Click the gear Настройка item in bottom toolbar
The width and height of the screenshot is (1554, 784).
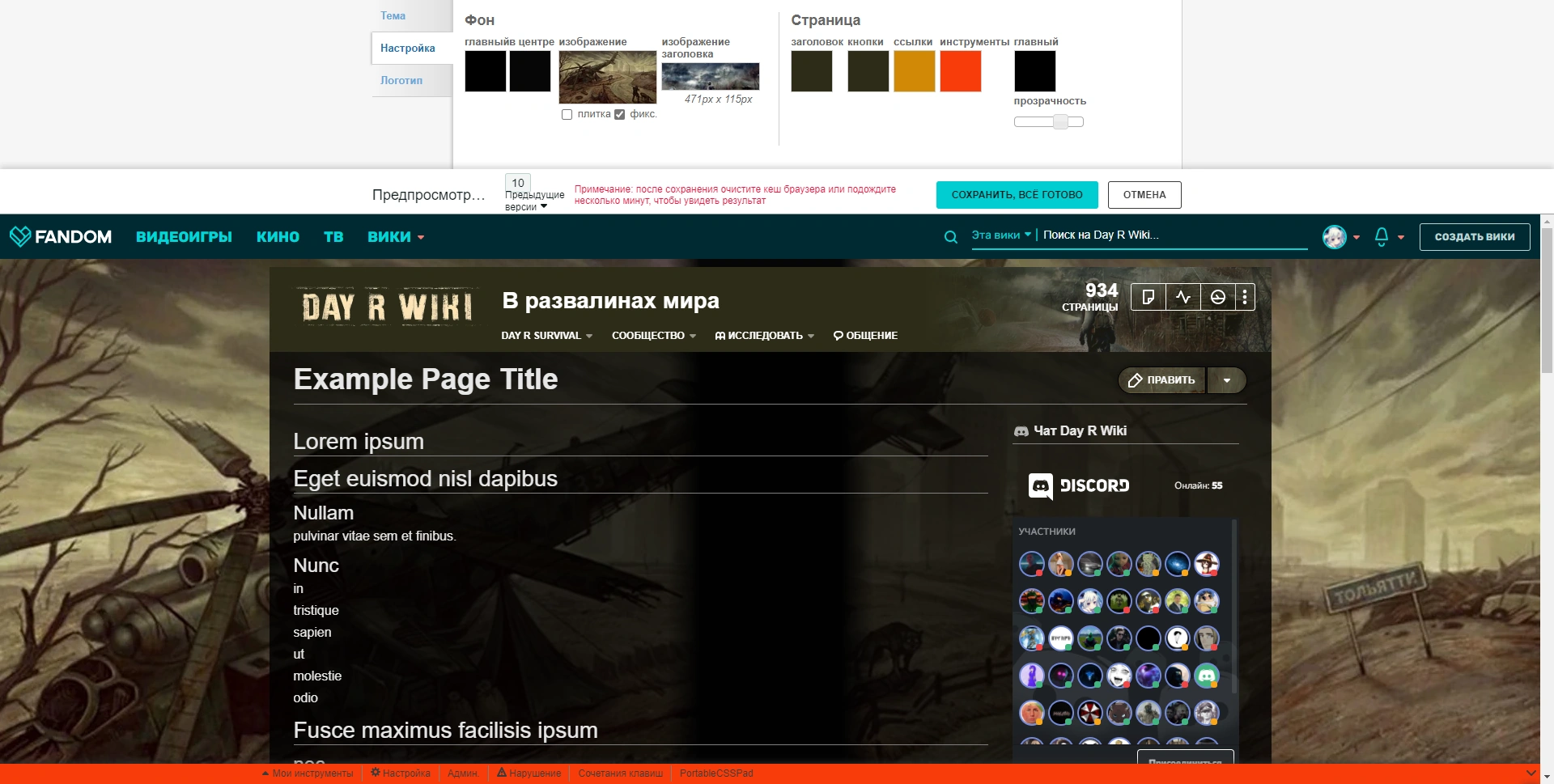point(401,773)
